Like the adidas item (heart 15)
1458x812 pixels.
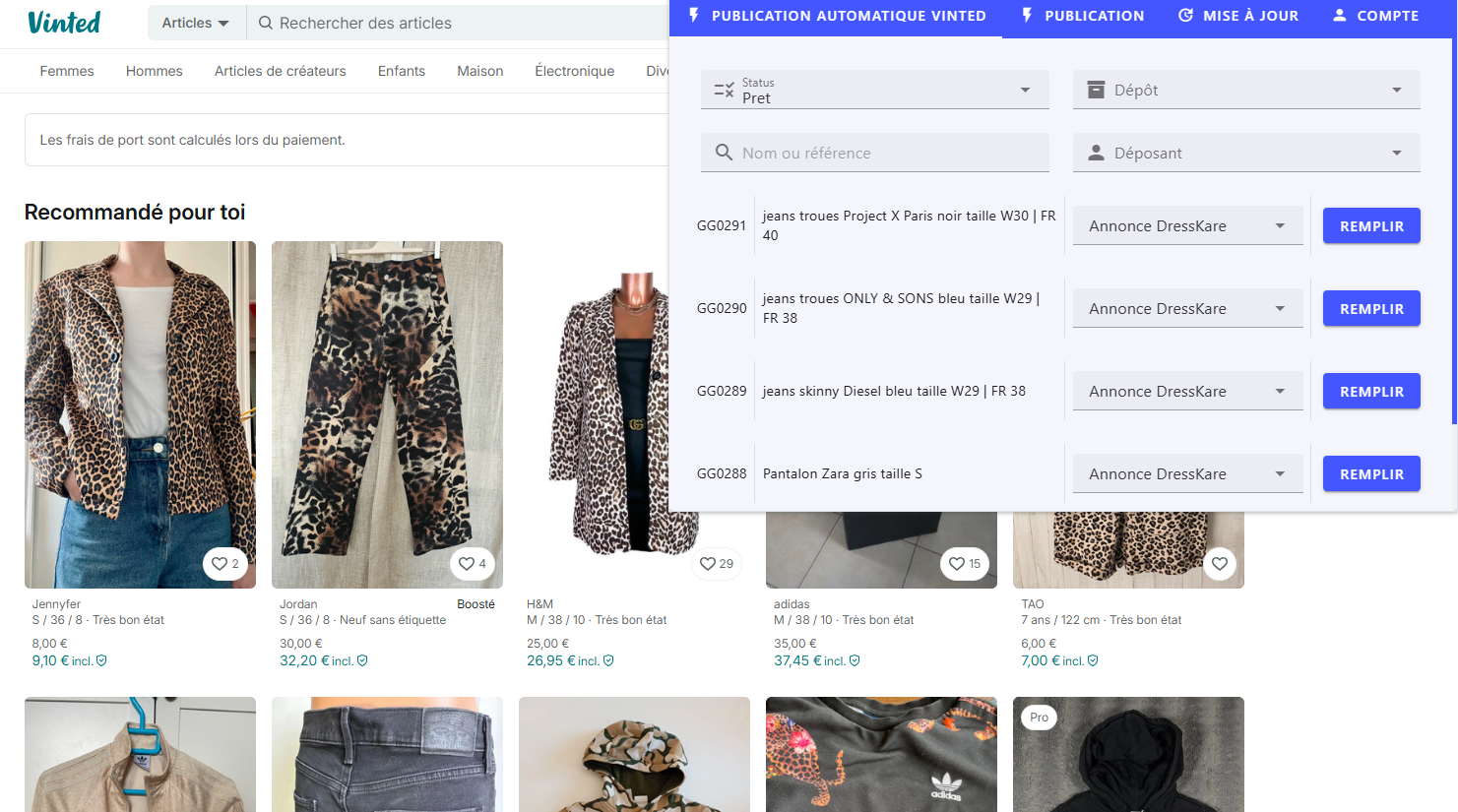pos(965,564)
